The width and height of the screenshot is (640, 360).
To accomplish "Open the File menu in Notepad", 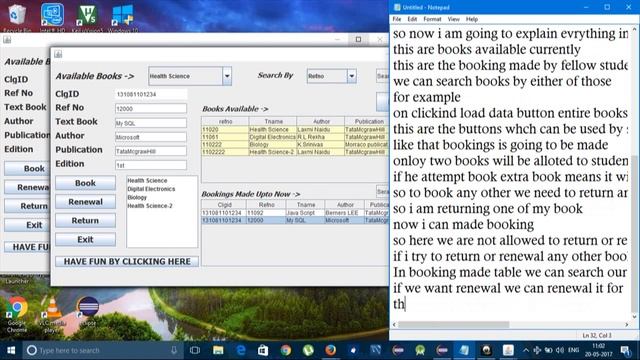I will (x=397, y=19).
